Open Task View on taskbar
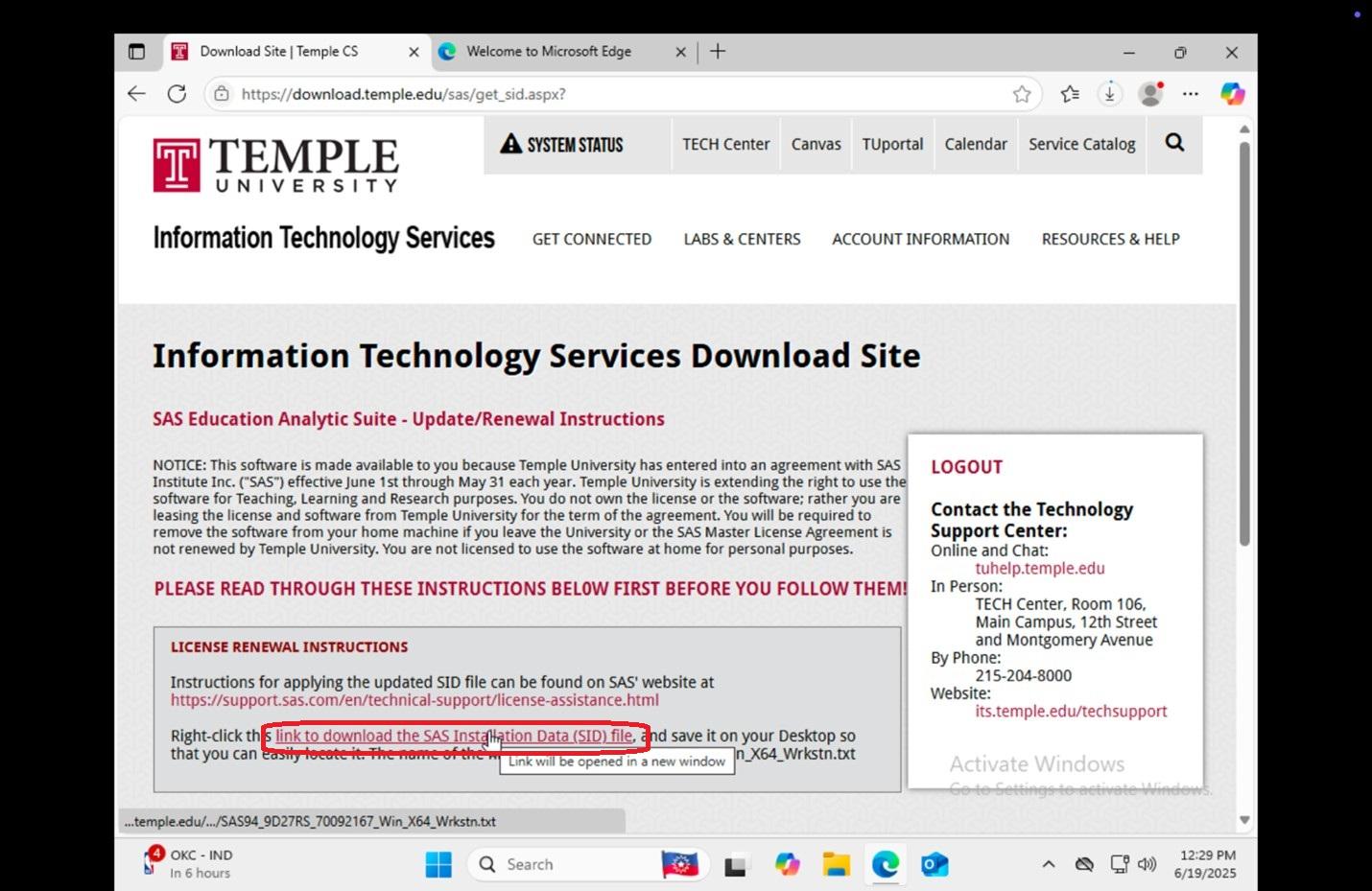 click(736, 864)
